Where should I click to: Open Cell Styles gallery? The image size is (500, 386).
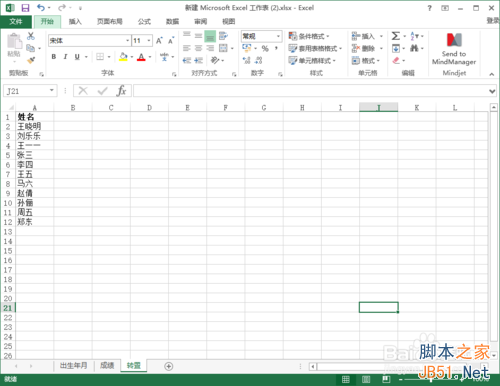coord(312,61)
